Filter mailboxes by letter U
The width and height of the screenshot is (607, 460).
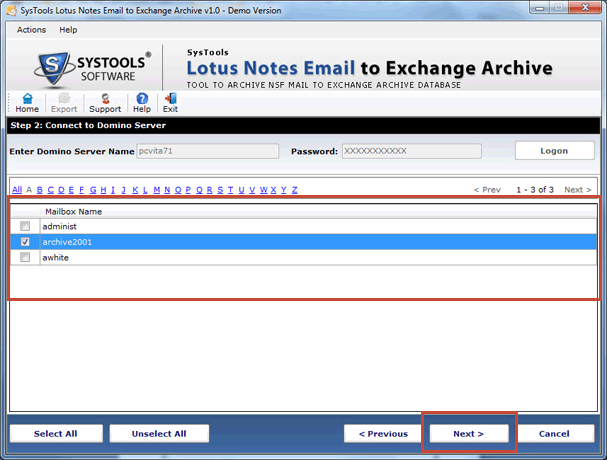(242, 190)
